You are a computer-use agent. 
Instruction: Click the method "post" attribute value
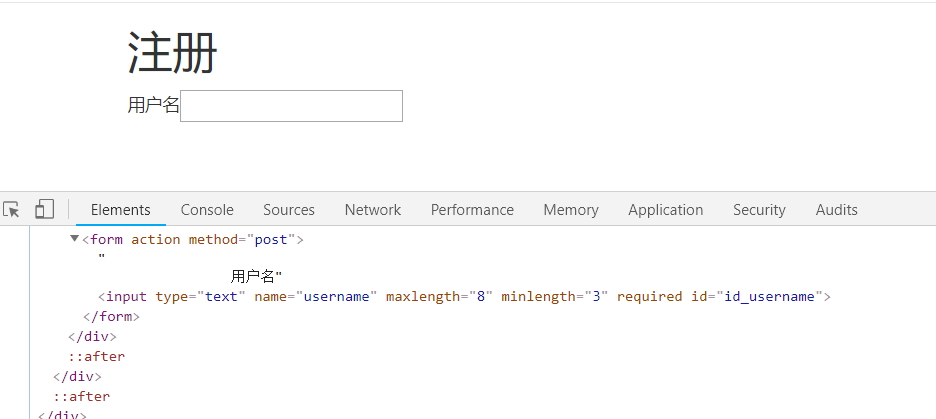tap(271, 239)
